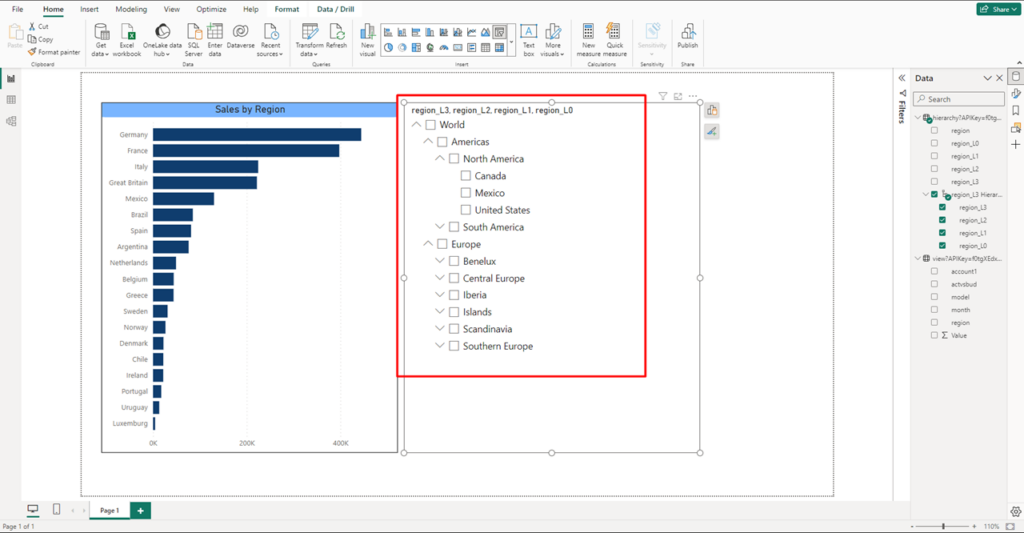The width and height of the screenshot is (1024, 533).
Task: Collapse the World node in slicer
Action: coord(417,125)
